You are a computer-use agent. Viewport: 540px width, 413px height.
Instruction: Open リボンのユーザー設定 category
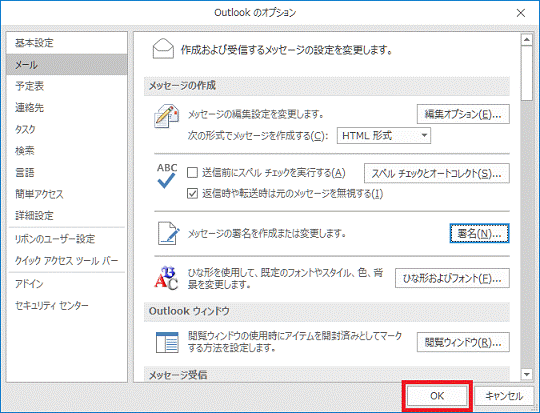click(x=67, y=239)
